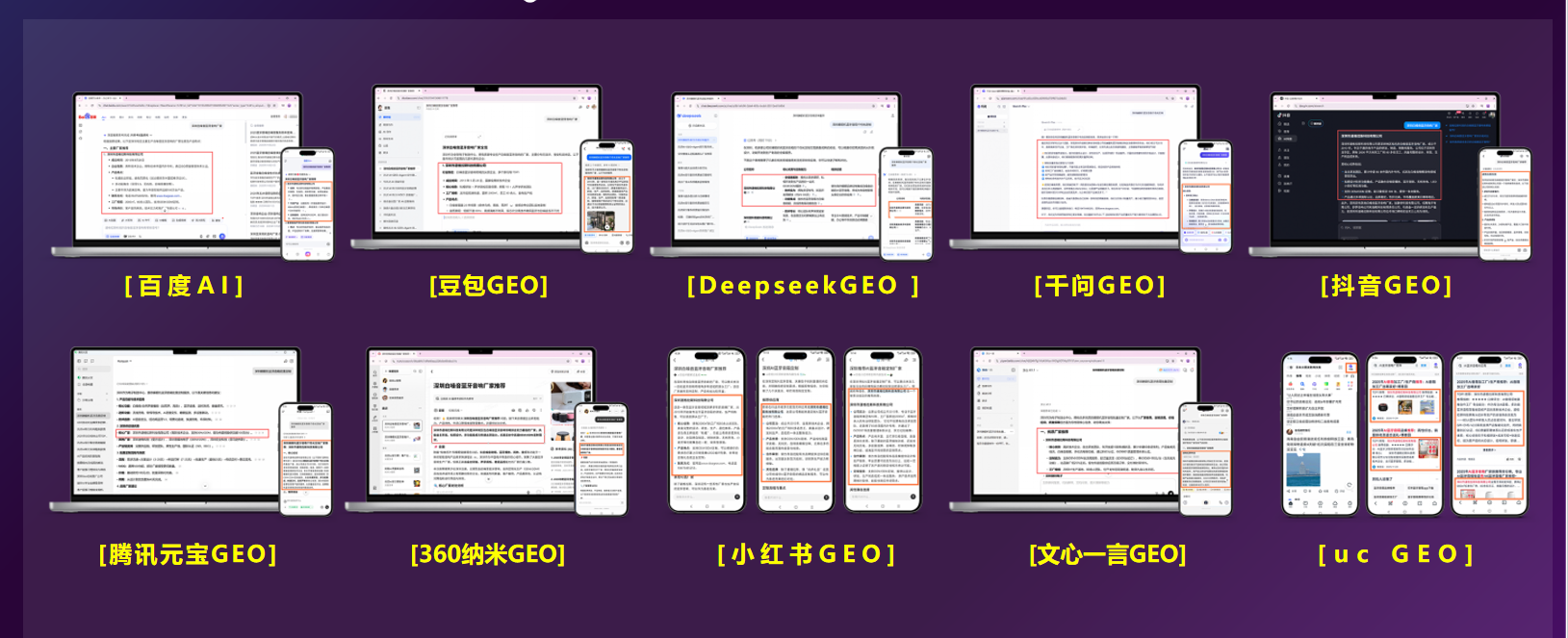Image resolution: width=1568 pixels, height=638 pixels.
Task: Select the [千问GEO] caption label
Action: coord(1099,286)
